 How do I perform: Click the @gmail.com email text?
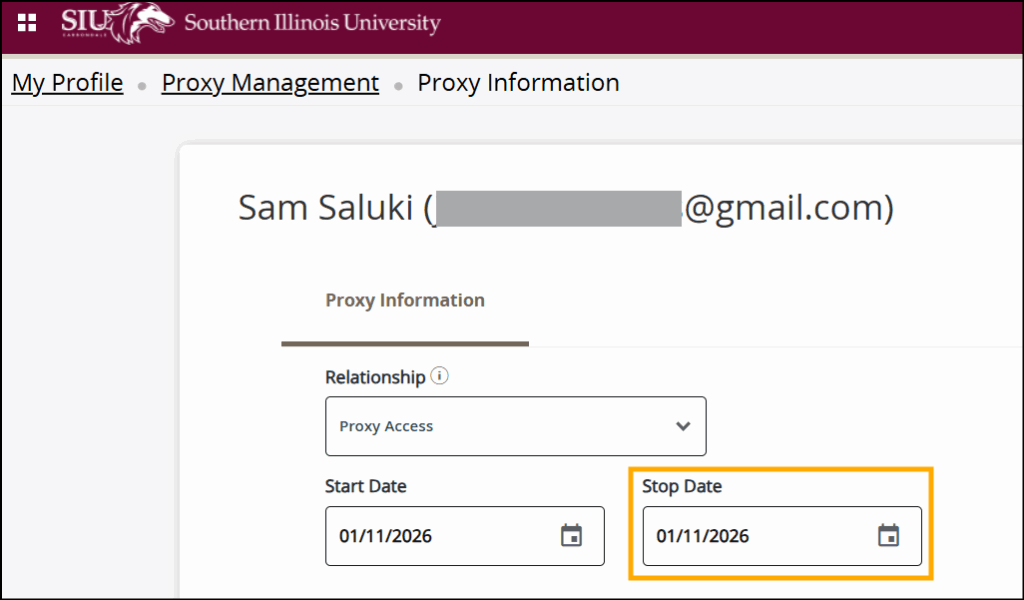(785, 209)
